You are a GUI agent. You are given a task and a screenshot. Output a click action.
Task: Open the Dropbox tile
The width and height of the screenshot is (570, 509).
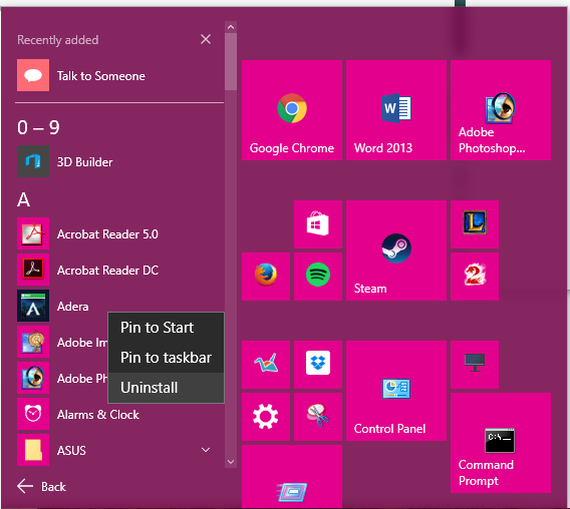318,364
